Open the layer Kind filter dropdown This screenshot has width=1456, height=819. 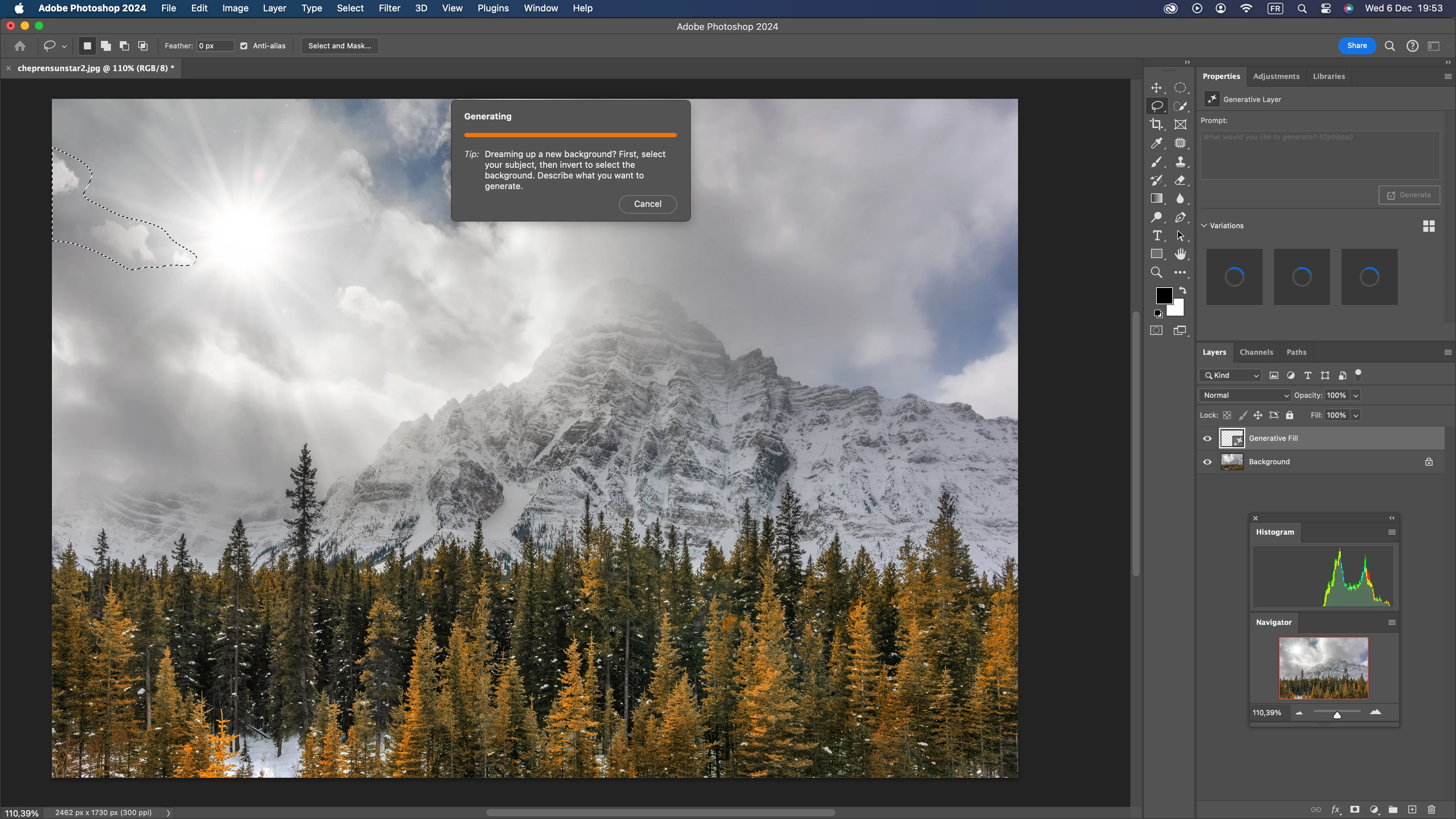click(1231, 375)
